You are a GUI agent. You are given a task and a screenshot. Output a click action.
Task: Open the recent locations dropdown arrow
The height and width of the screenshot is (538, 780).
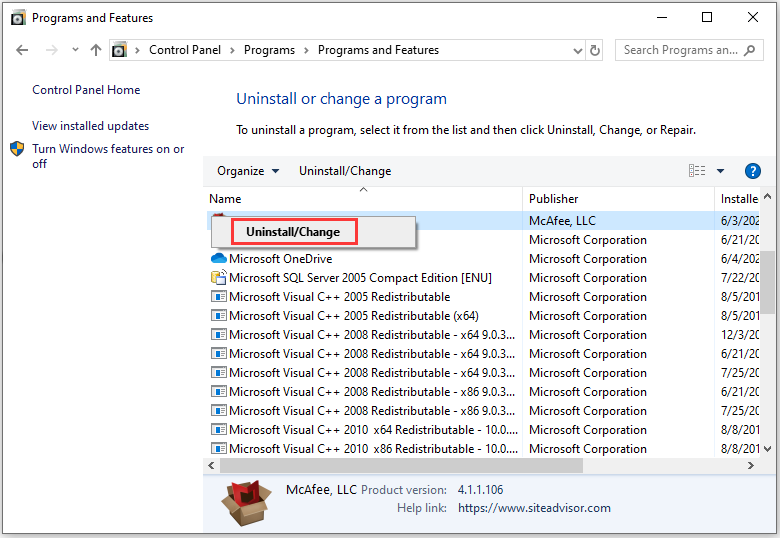(75, 50)
